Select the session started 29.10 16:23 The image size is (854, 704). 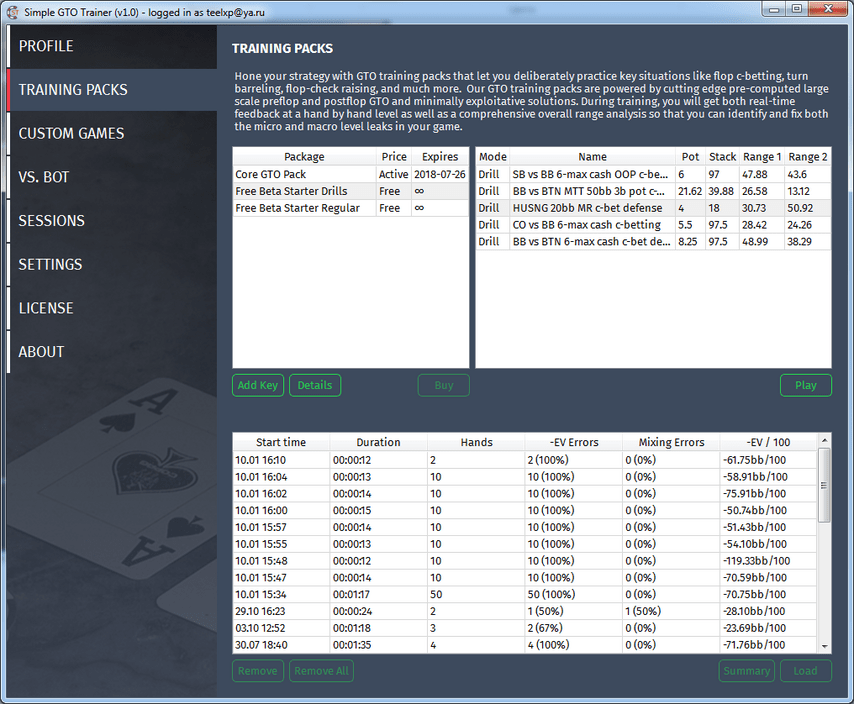[525, 611]
